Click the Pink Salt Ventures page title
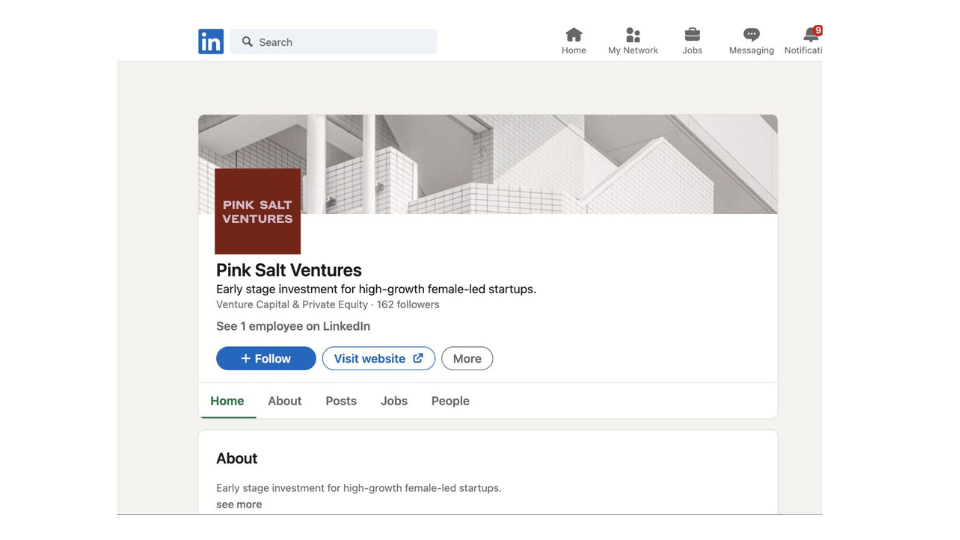The width and height of the screenshot is (960, 540). (x=289, y=270)
